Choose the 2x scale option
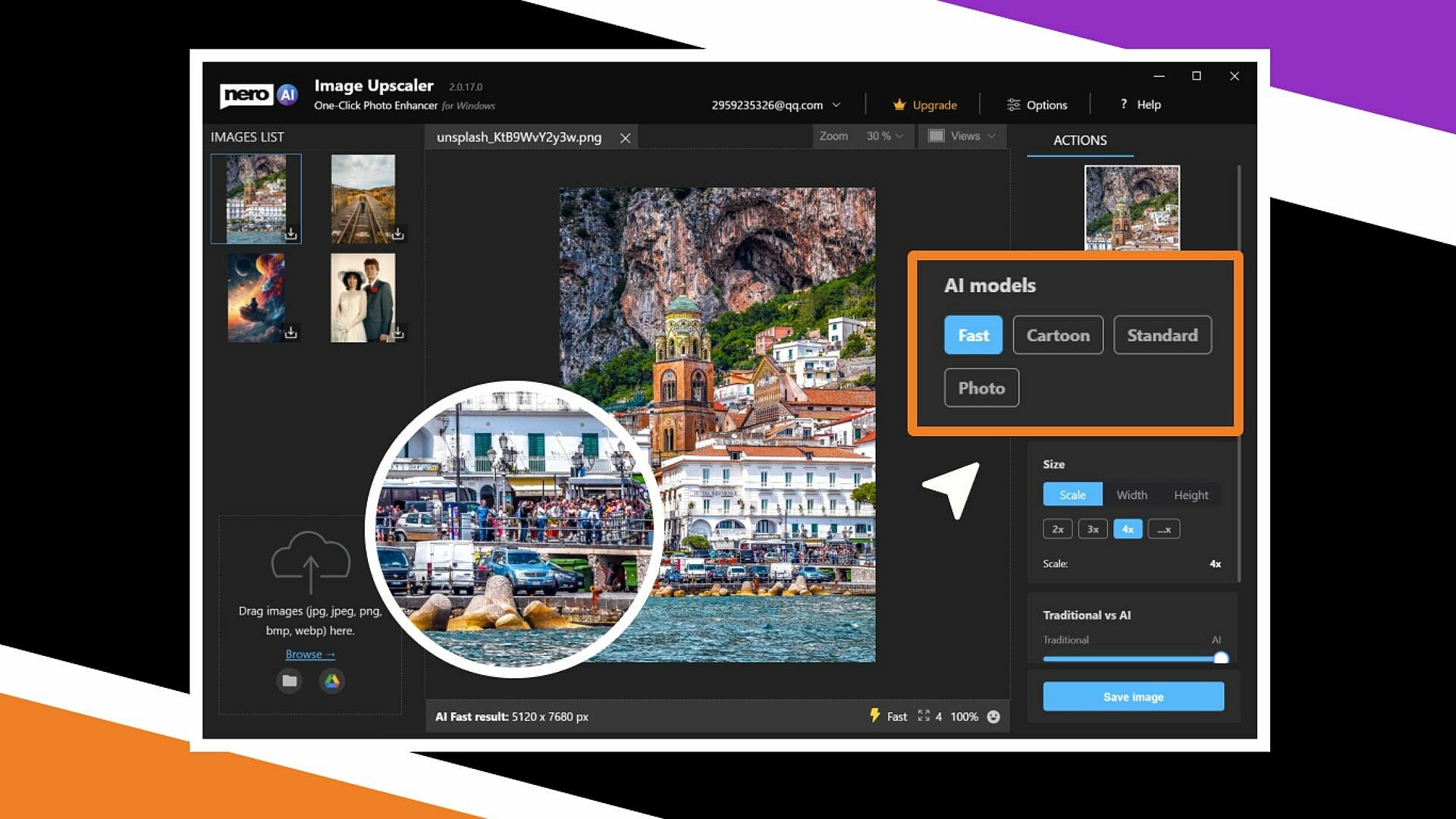 click(1057, 529)
